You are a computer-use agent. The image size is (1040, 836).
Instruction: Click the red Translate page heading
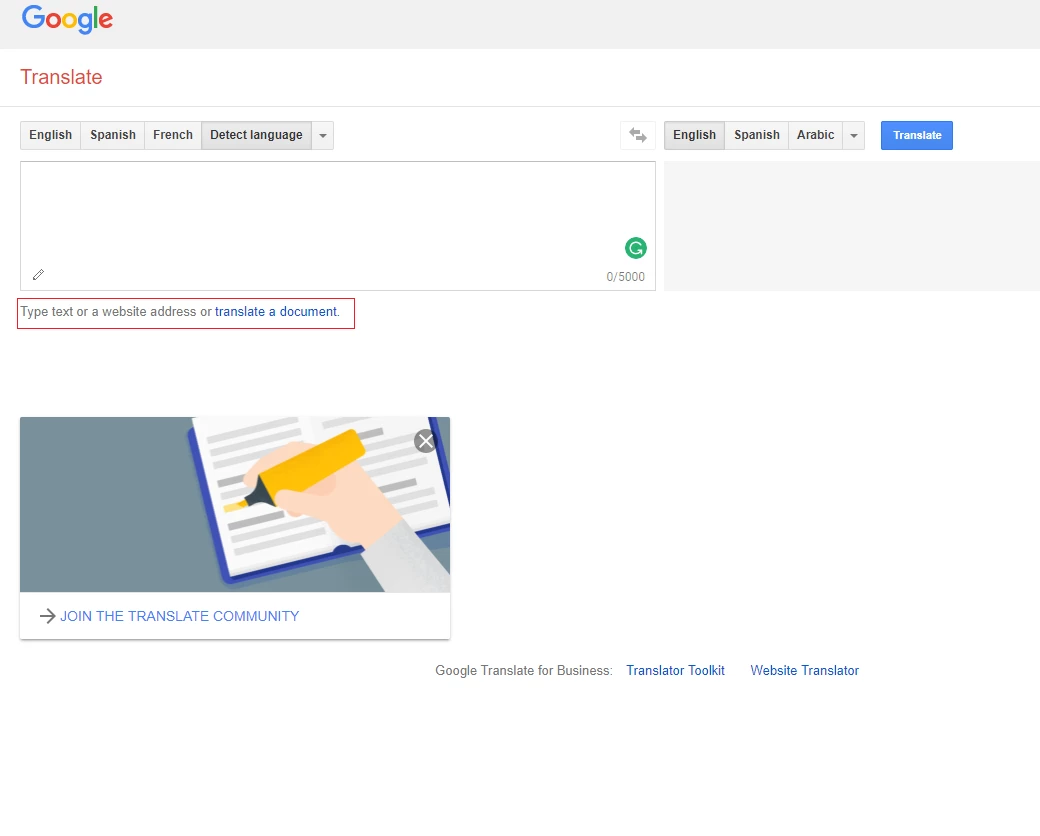(61, 77)
